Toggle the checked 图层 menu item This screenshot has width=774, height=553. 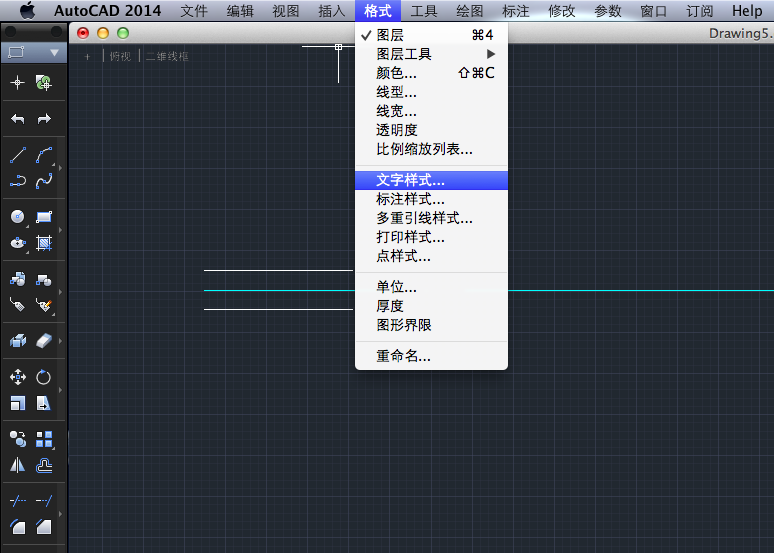click(431, 35)
